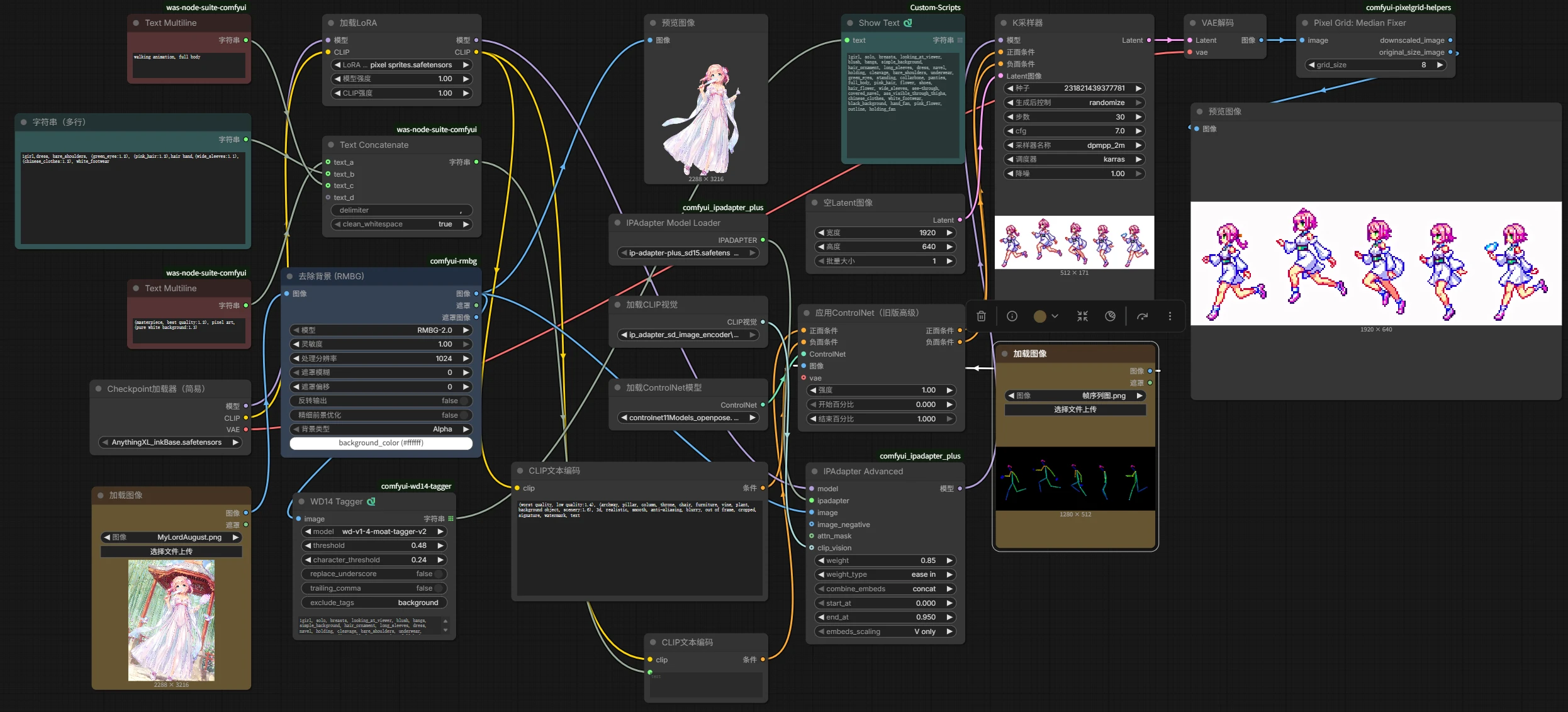Image resolution: width=1568 pixels, height=712 pixels.
Task: Delete the selected node with the trash icon
Action: click(x=981, y=316)
